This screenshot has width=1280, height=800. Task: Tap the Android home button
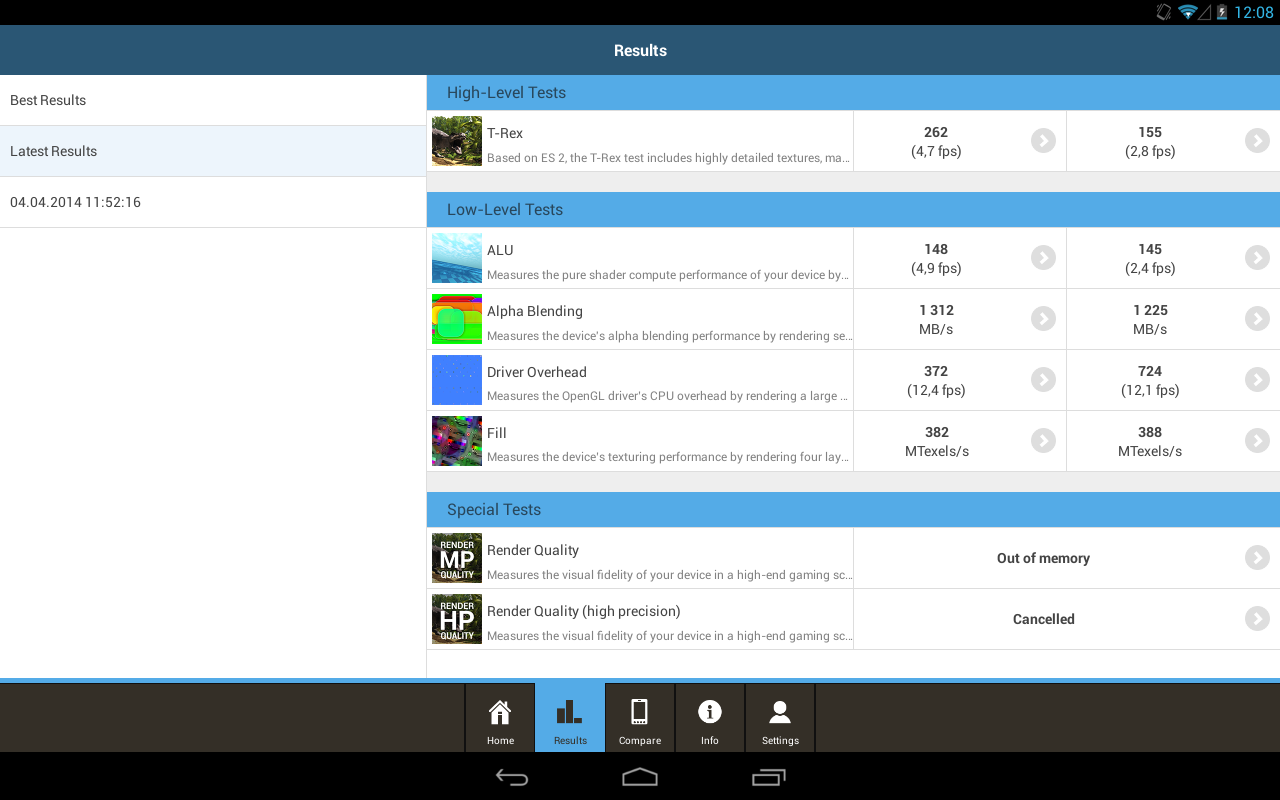pyautogui.click(x=640, y=777)
